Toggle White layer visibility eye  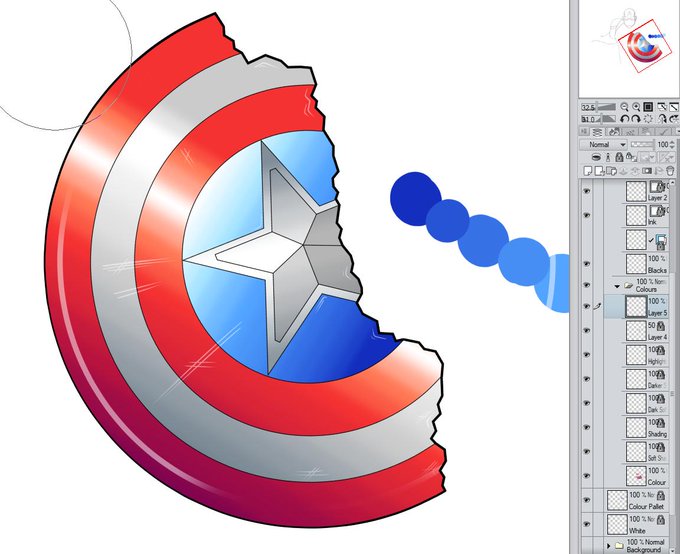pos(587,524)
